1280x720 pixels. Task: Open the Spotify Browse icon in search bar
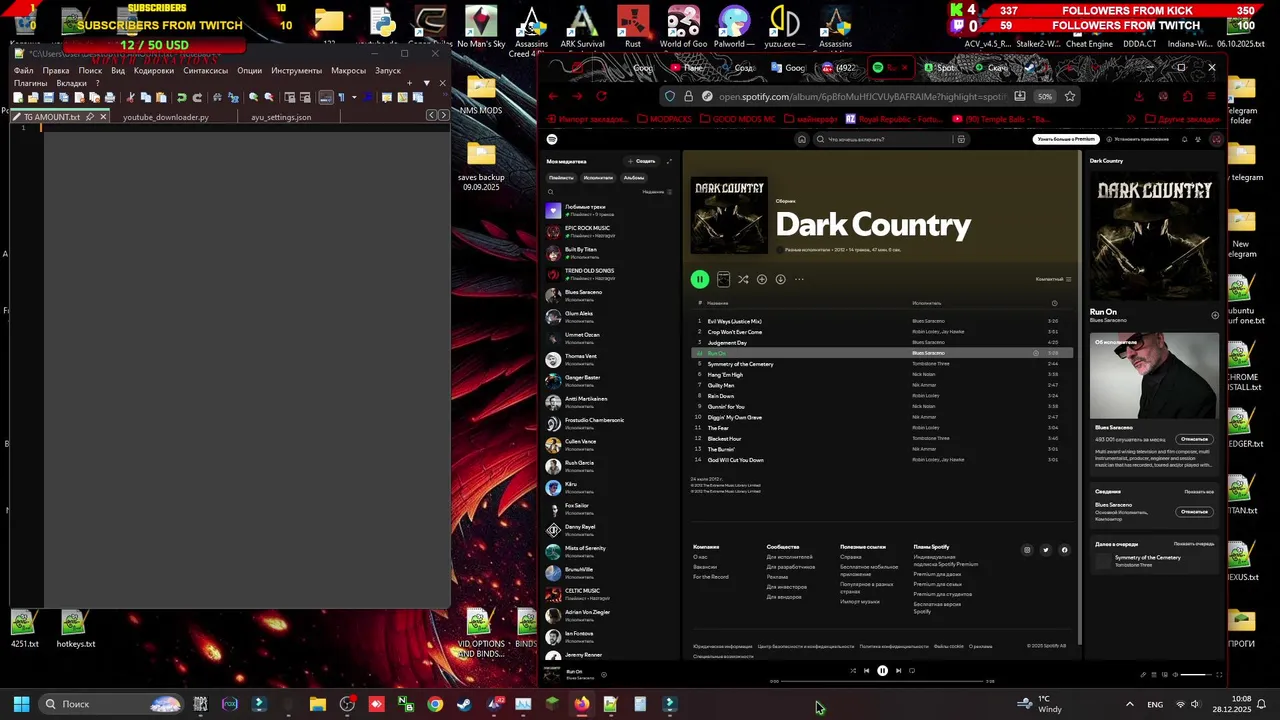pos(961,140)
